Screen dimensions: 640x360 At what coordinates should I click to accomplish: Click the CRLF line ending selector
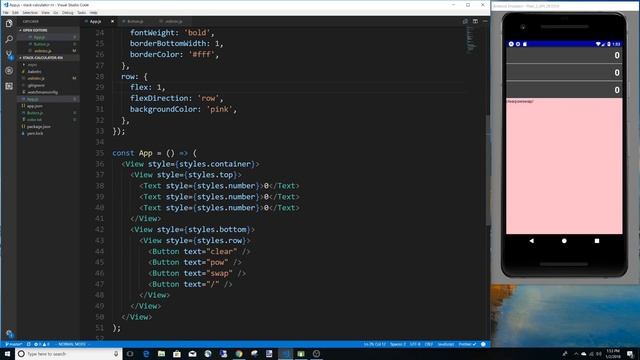pyautogui.click(x=429, y=344)
